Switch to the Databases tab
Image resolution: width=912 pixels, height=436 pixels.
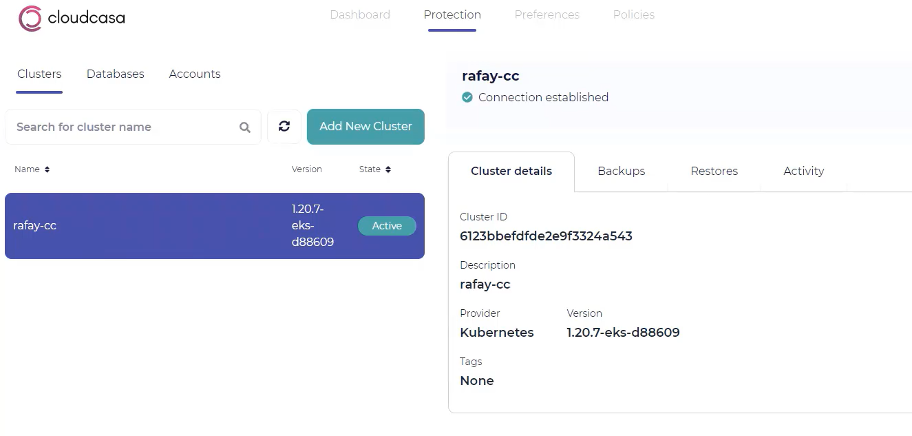pos(115,74)
